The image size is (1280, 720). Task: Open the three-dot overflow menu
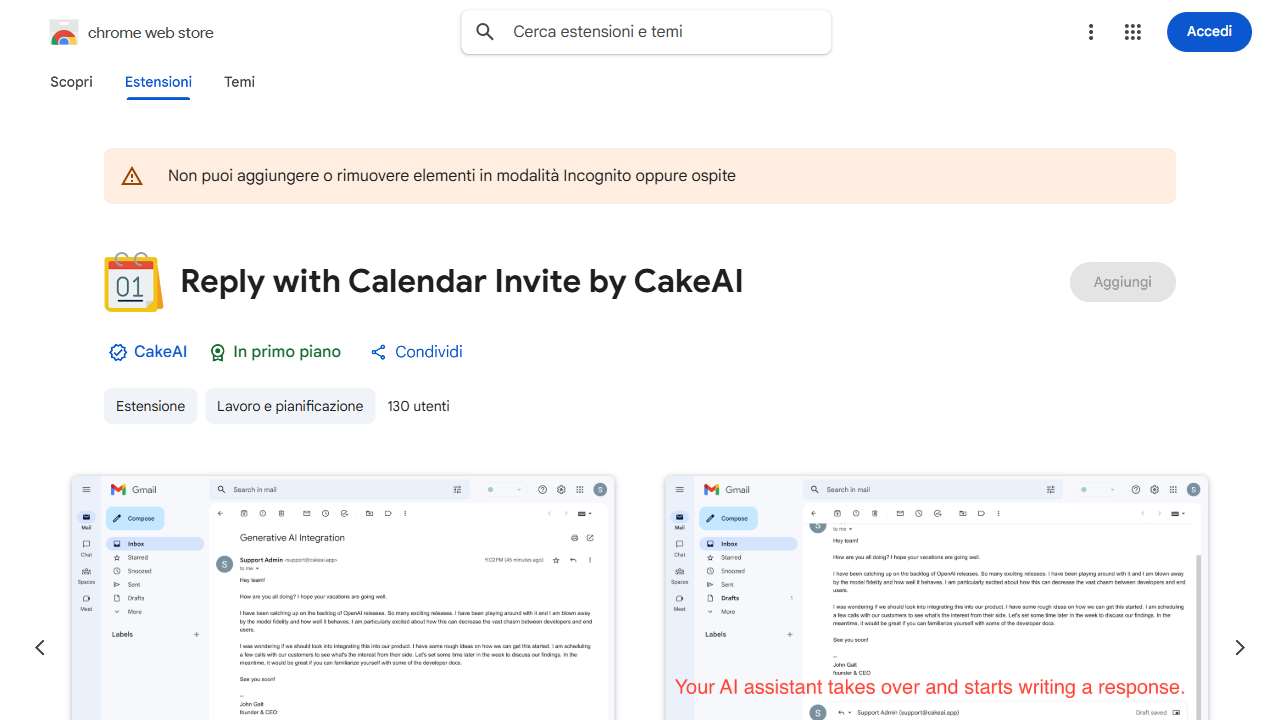[1090, 31]
